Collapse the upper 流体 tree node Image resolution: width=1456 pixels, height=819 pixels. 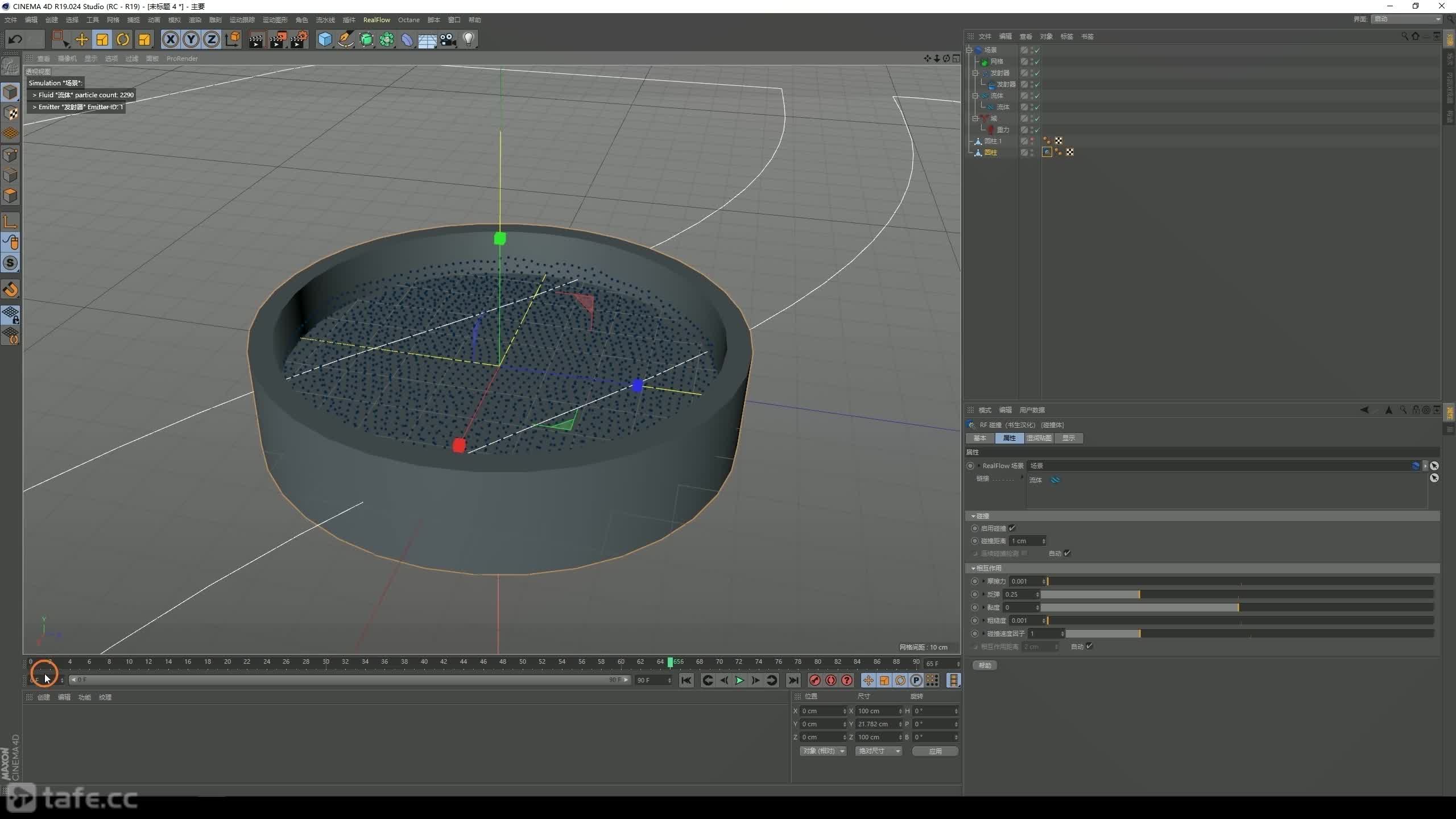tap(976, 96)
